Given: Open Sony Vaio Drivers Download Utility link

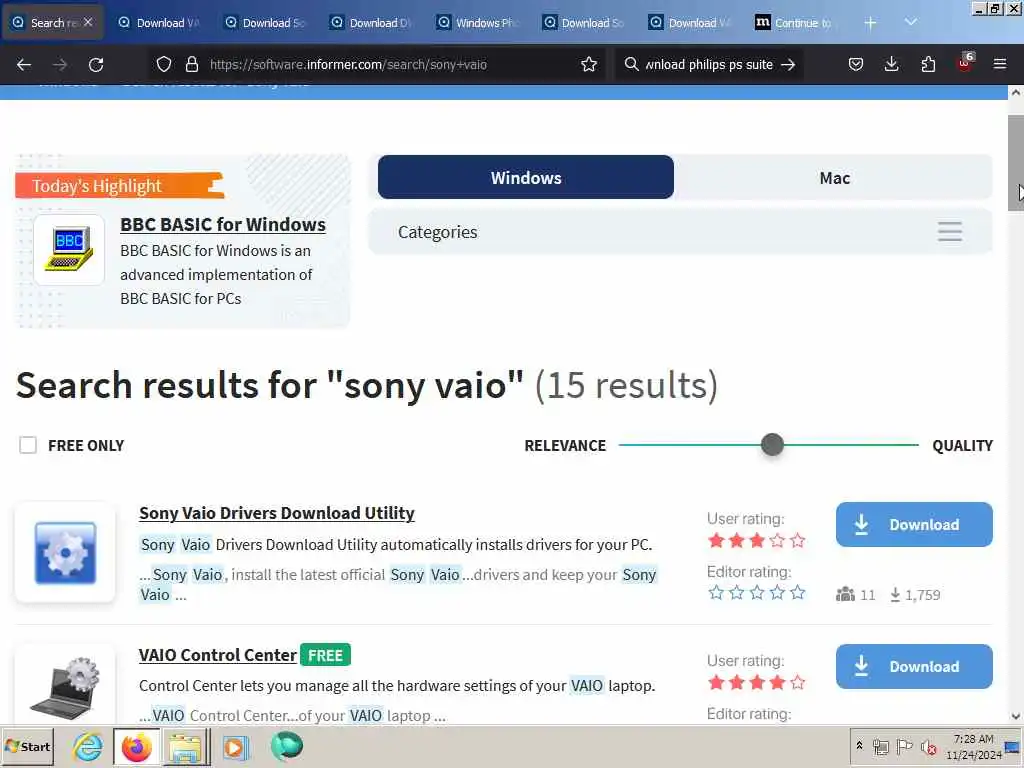Looking at the screenshot, I should 277,513.
